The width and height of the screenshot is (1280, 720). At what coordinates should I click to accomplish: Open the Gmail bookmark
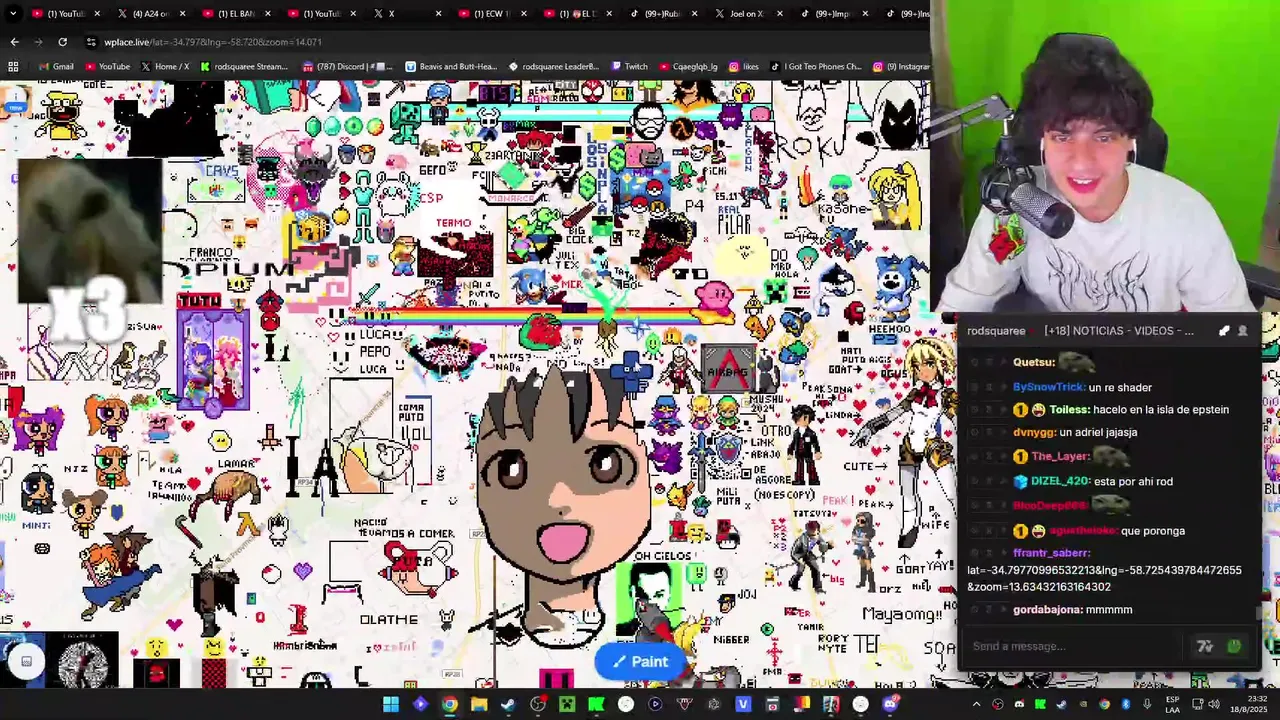[x=56, y=67]
